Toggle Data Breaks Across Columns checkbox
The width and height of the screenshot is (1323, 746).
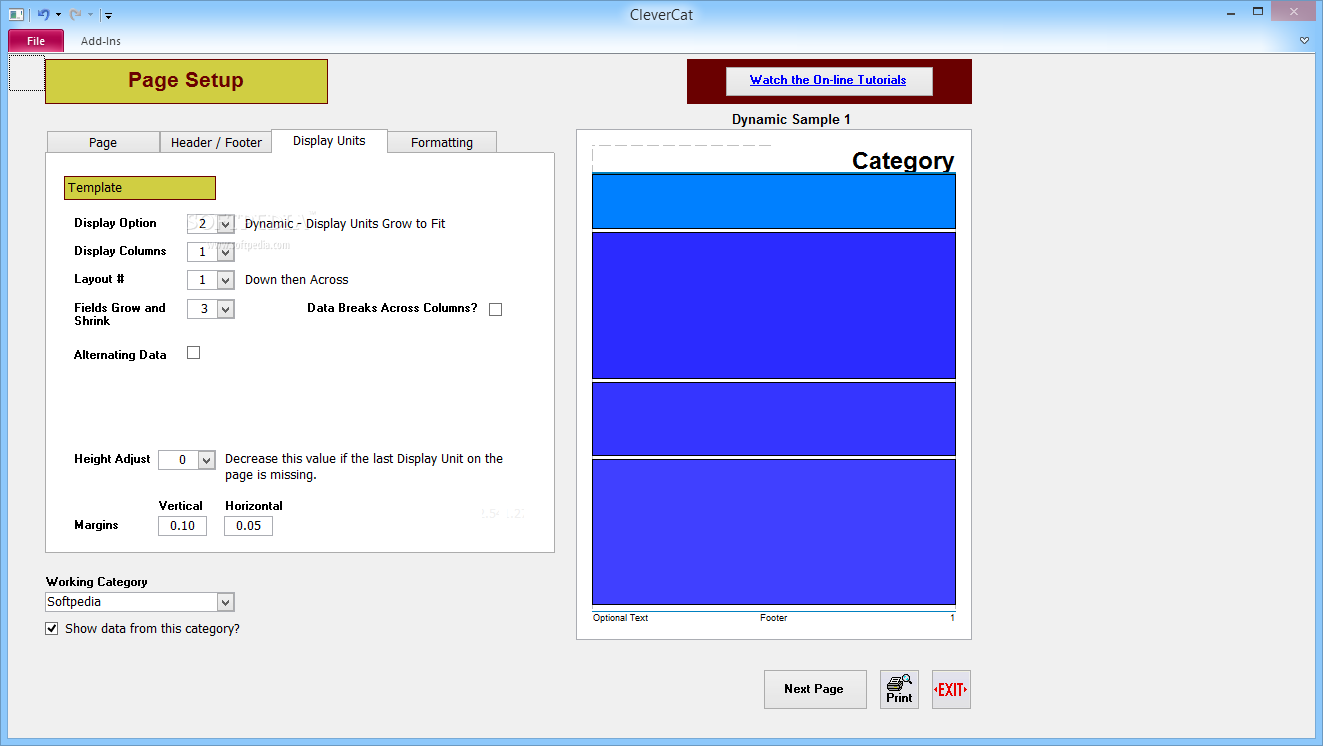click(x=495, y=309)
